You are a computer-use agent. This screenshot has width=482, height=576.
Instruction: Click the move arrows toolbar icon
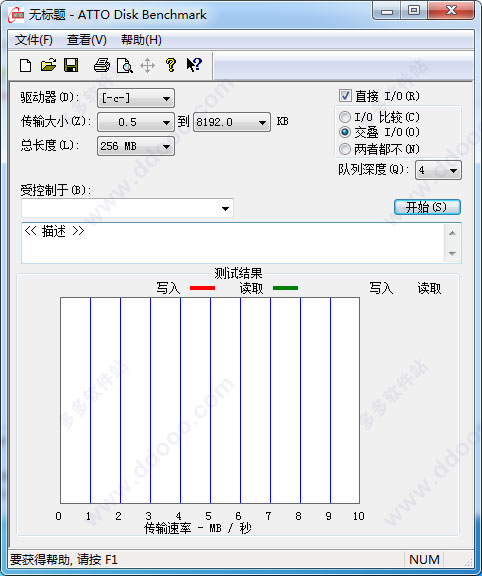click(x=147, y=66)
